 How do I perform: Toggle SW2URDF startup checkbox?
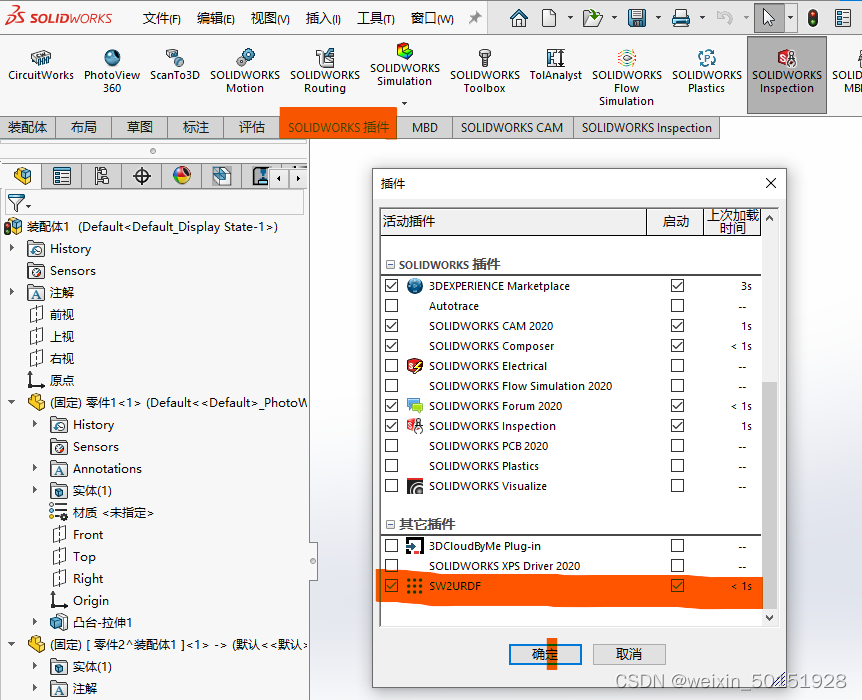tap(677, 586)
